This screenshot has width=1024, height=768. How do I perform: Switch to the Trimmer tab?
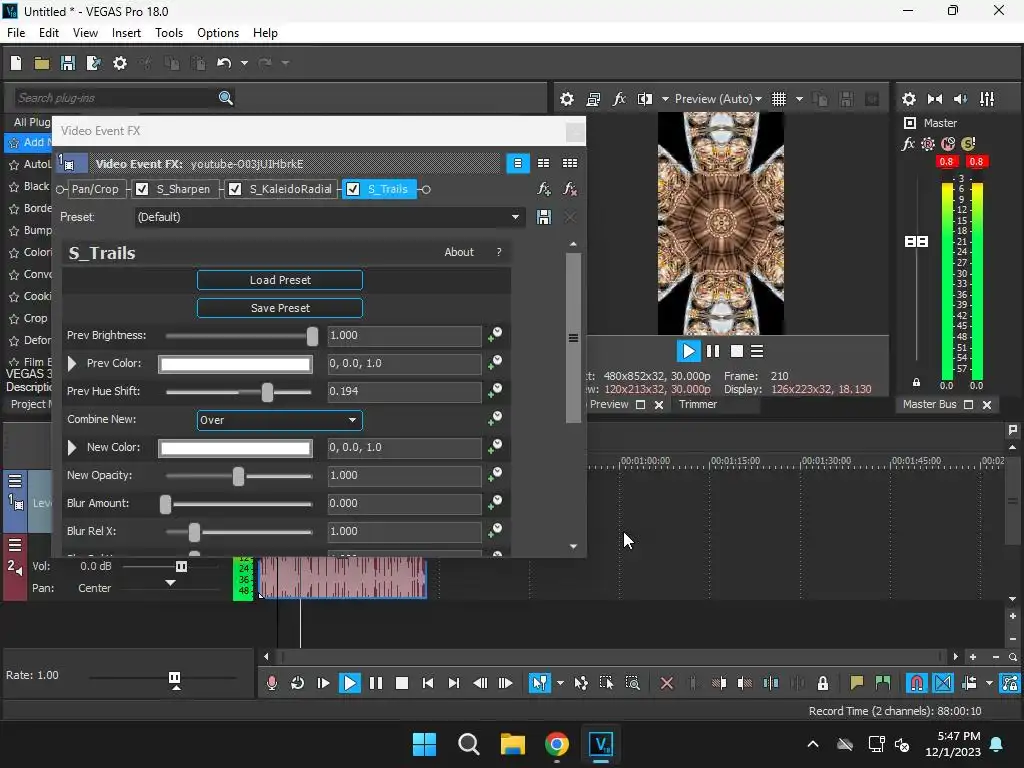[x=697, y=404]
